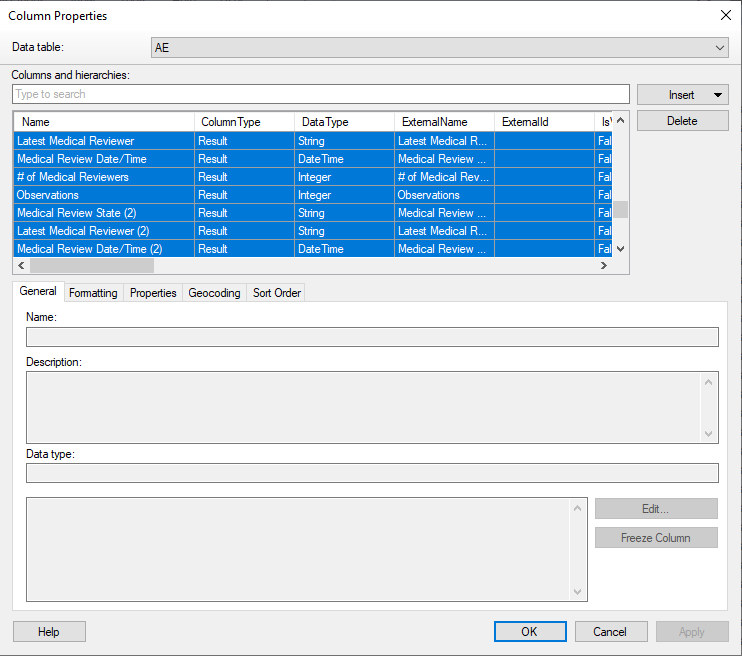Click the vertical scrollbar thumb in column list

click(x=621, y=209)
